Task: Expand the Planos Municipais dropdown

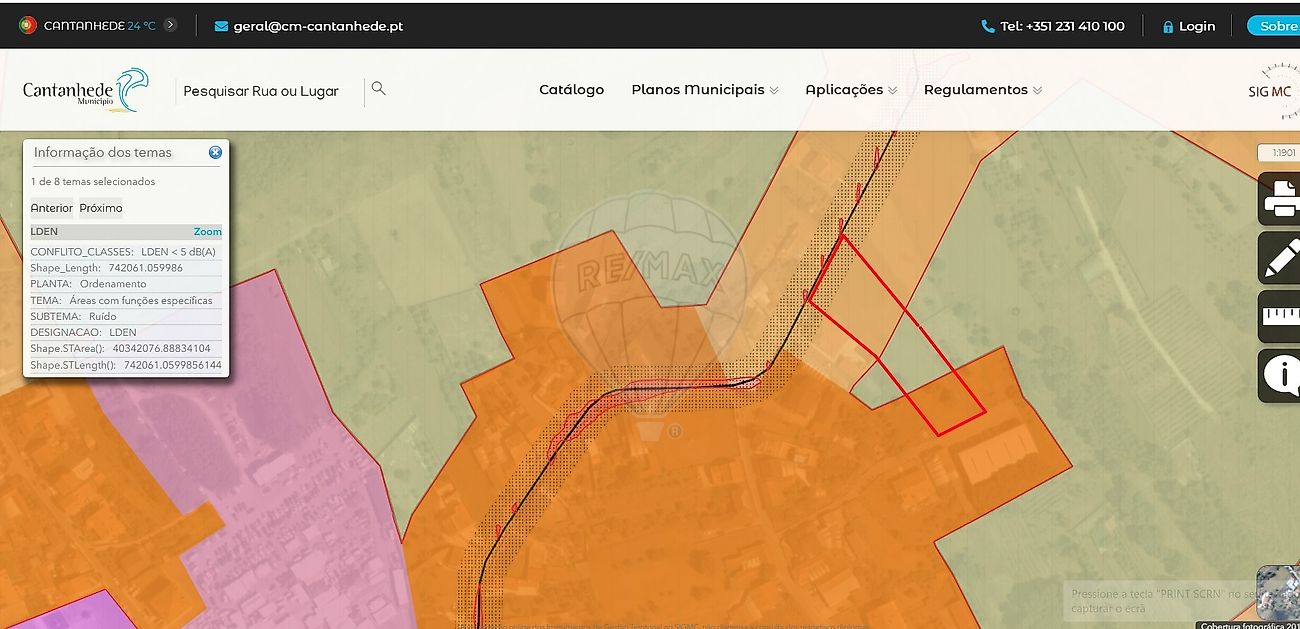Action: (705, 90)
